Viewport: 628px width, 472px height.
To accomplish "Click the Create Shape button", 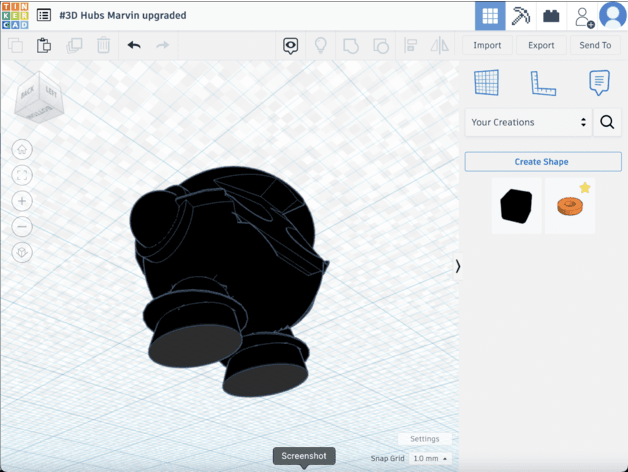I will (x=543, y=162).
